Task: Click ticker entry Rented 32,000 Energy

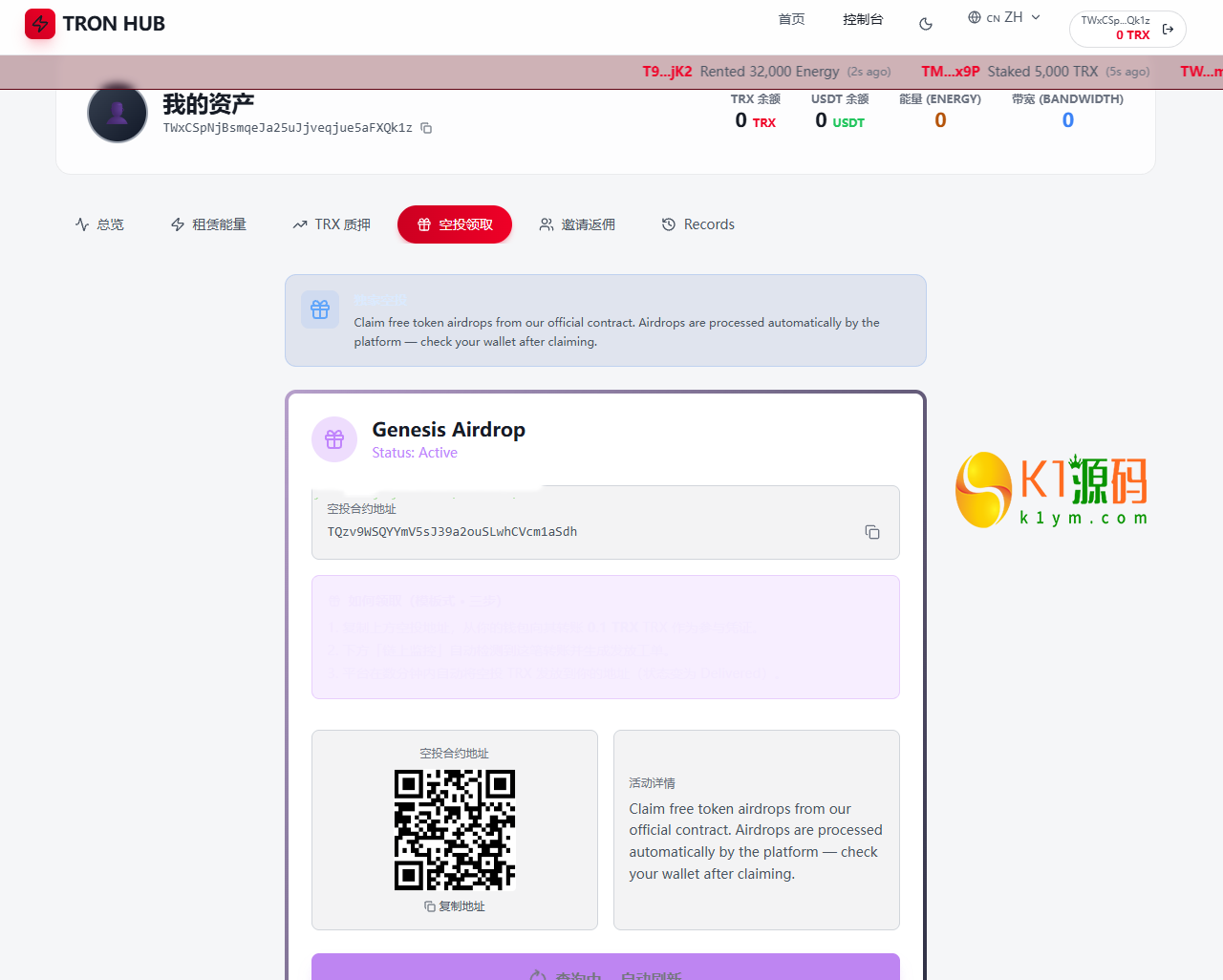Action: pos(766,72)
